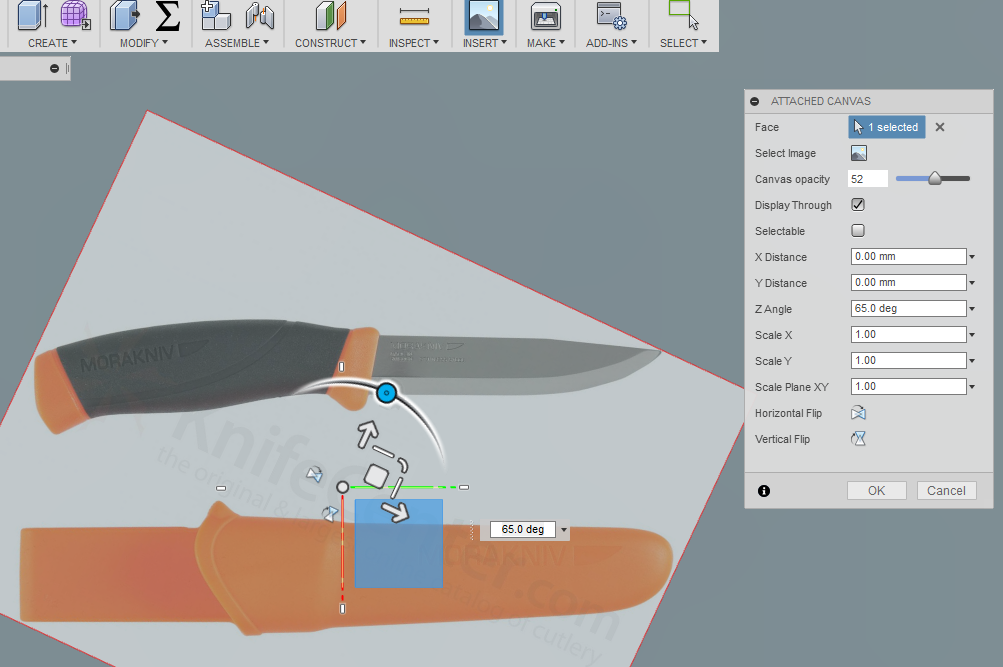Viewport: 1003px width, 667px height.
Task: Click the canvas image icon above Insert
Action: tap(484, 17)
